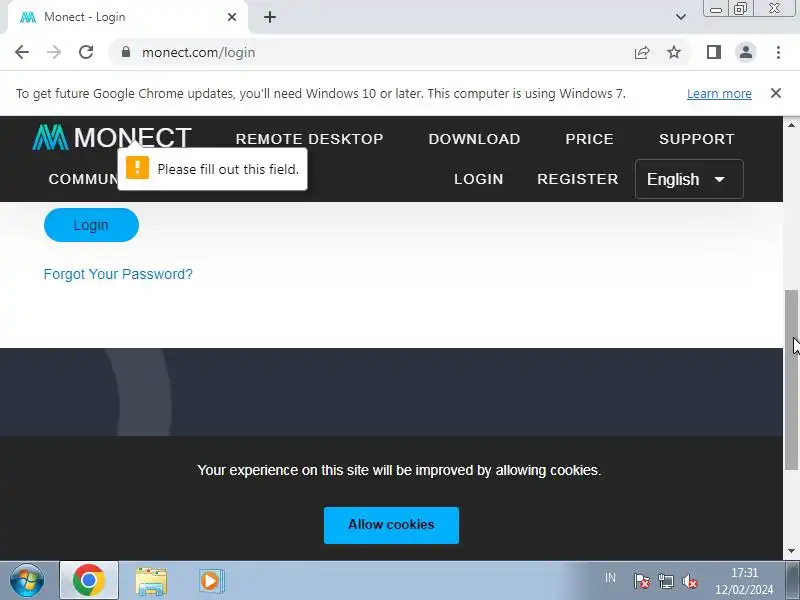Image resolution: width=800 pixels, height=600 pixels.
Task: Go to the DOWNLOAD nav item
Action: pyautogui.click(x=474, y=139)
